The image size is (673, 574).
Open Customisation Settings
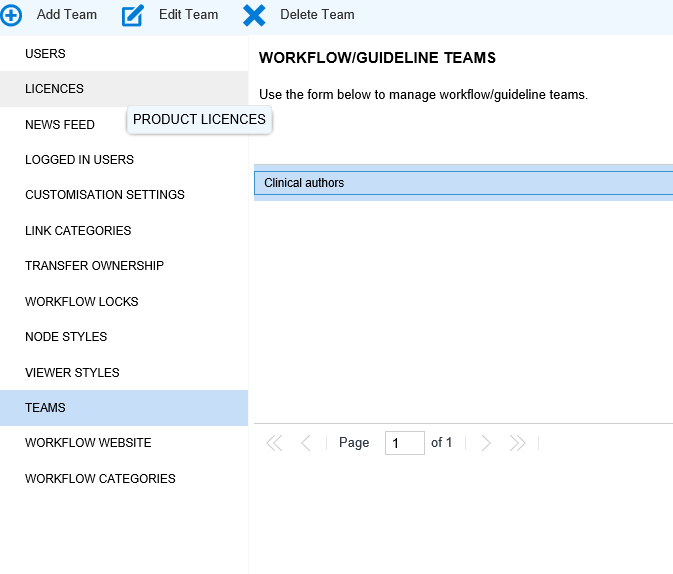[105, 195]
